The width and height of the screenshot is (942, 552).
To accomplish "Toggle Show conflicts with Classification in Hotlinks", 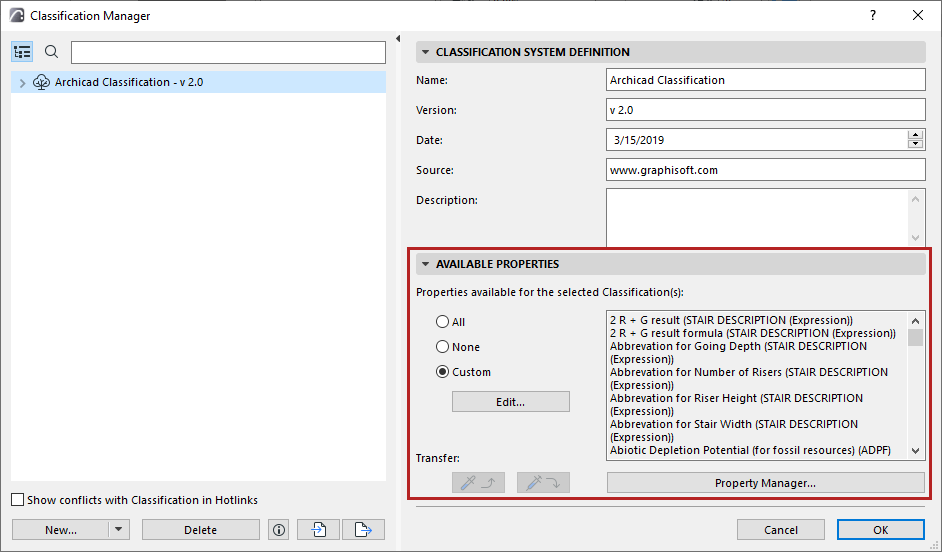I will [18, 500].
